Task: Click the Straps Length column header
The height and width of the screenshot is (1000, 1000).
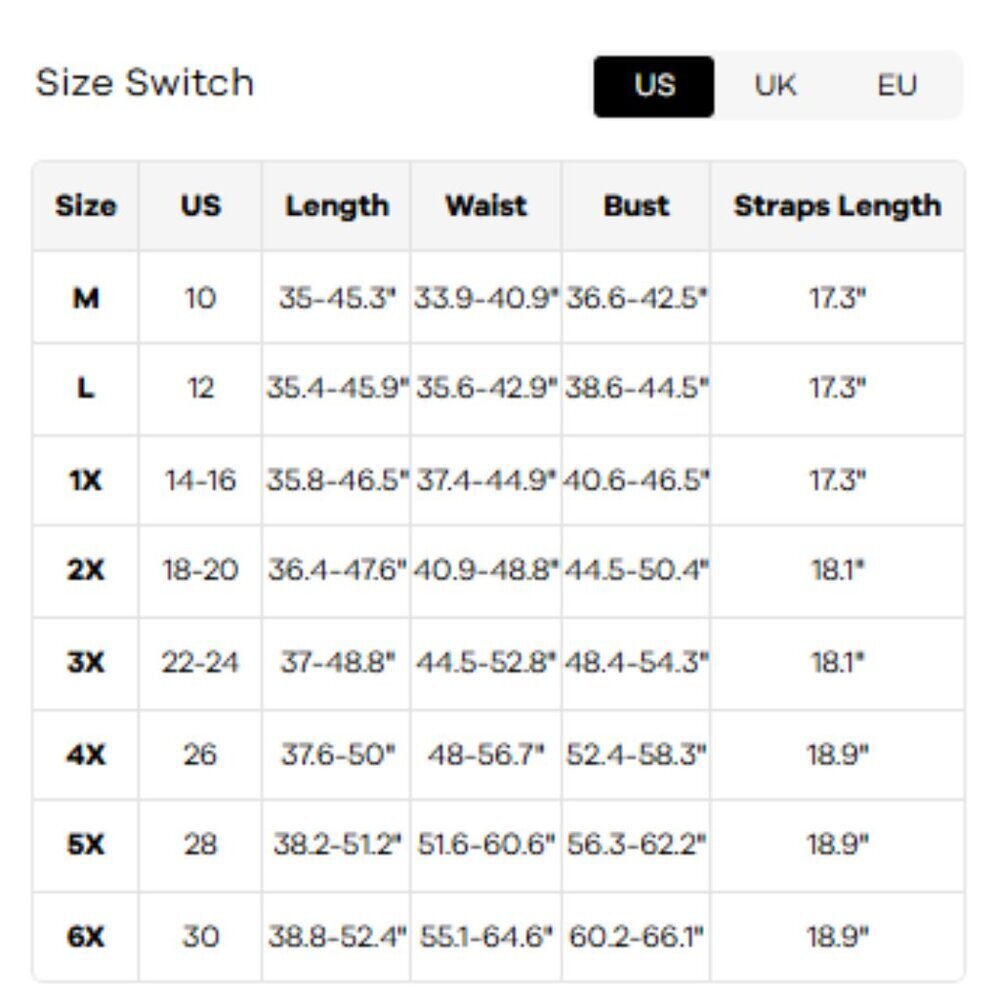Action: point(837,206)
